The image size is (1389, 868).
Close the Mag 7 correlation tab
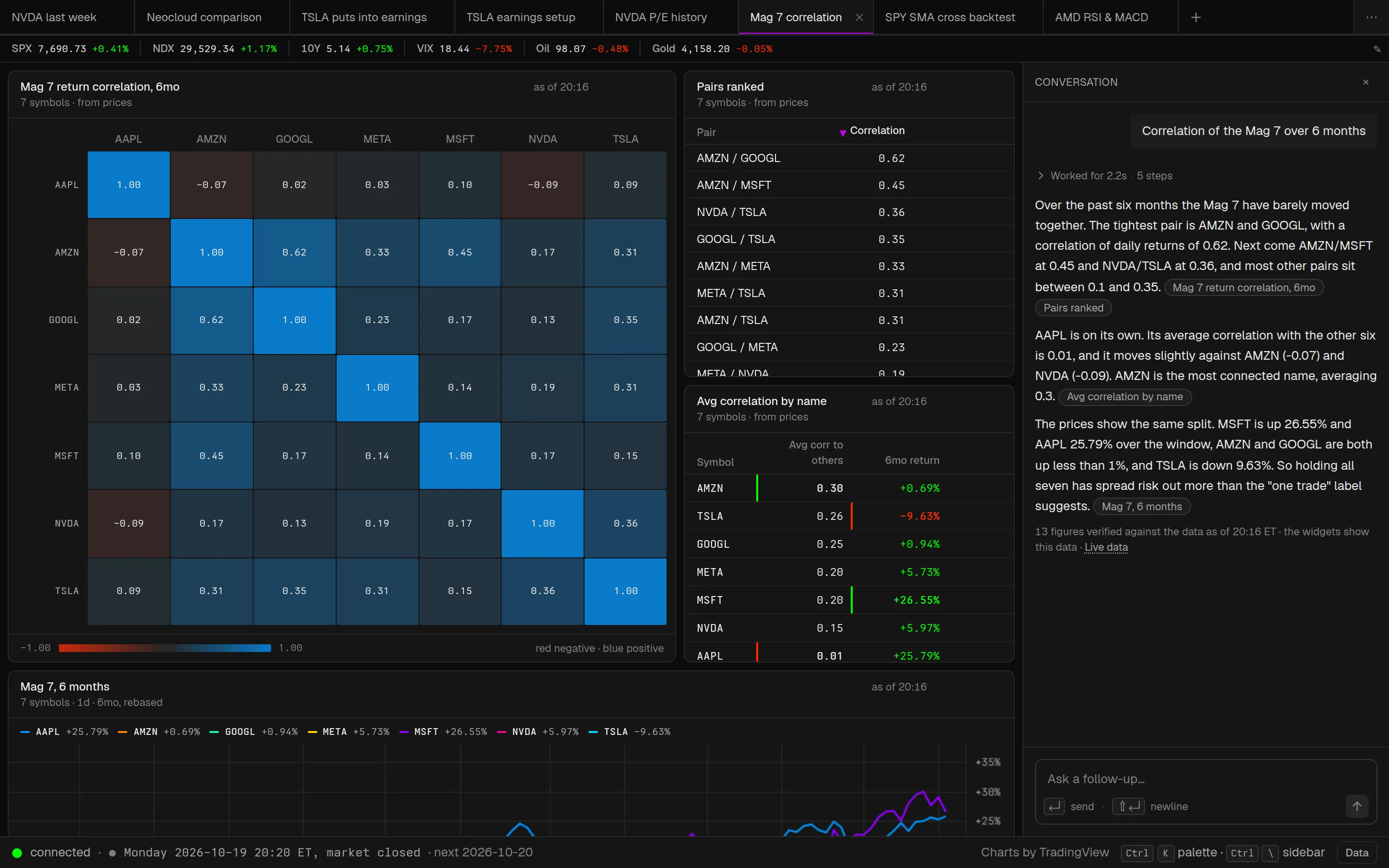coord(859,17)
